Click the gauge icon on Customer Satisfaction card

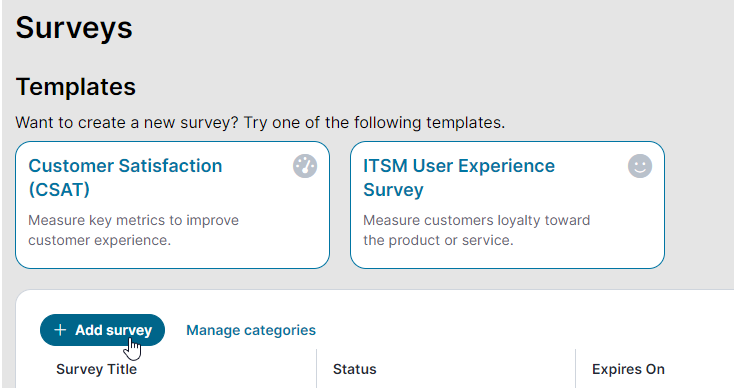click(x=305, y=166)
